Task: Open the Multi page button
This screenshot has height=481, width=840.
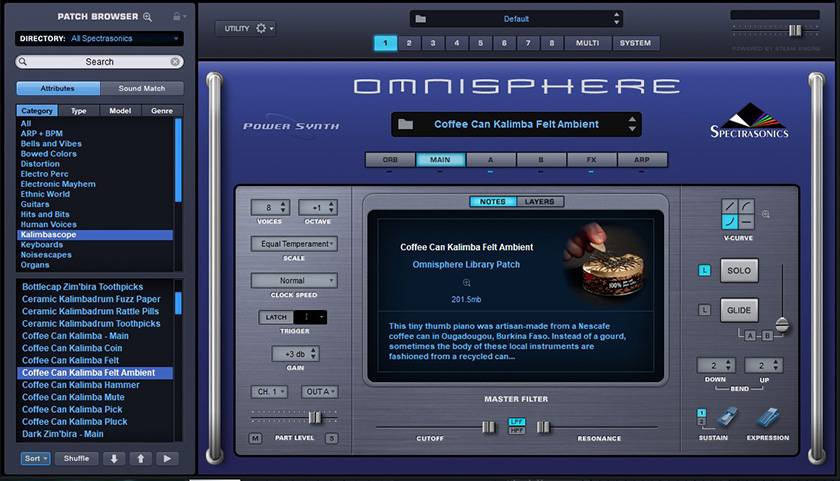Action: click(x=588, y=43)
